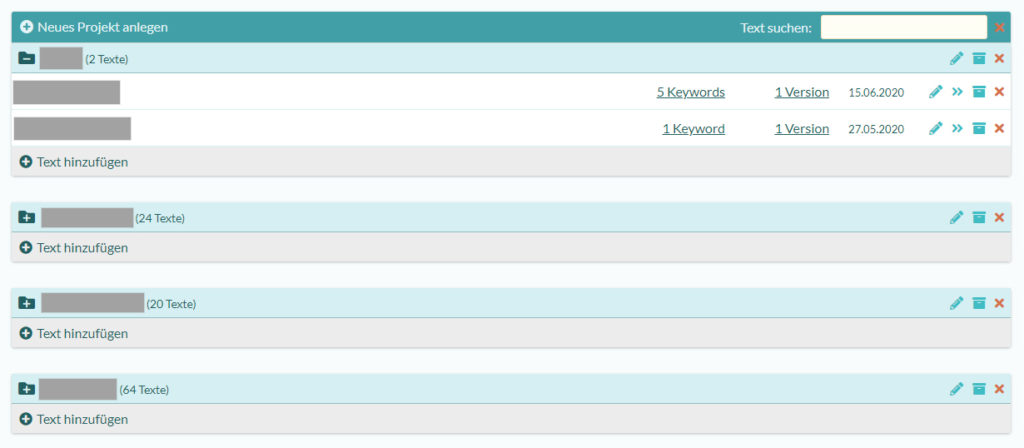Focus the Text suchen input field
Screen dimensions: 1024x448
(903, 27)
